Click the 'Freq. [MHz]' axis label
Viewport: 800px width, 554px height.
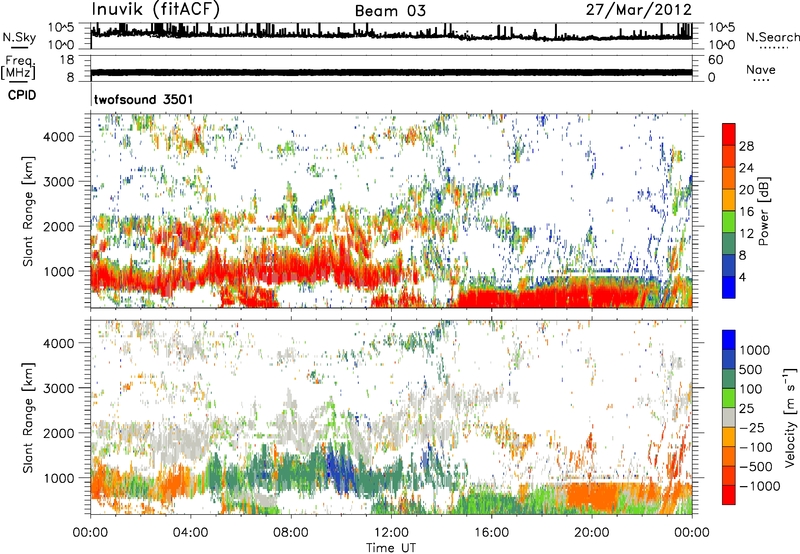(18, 67)
